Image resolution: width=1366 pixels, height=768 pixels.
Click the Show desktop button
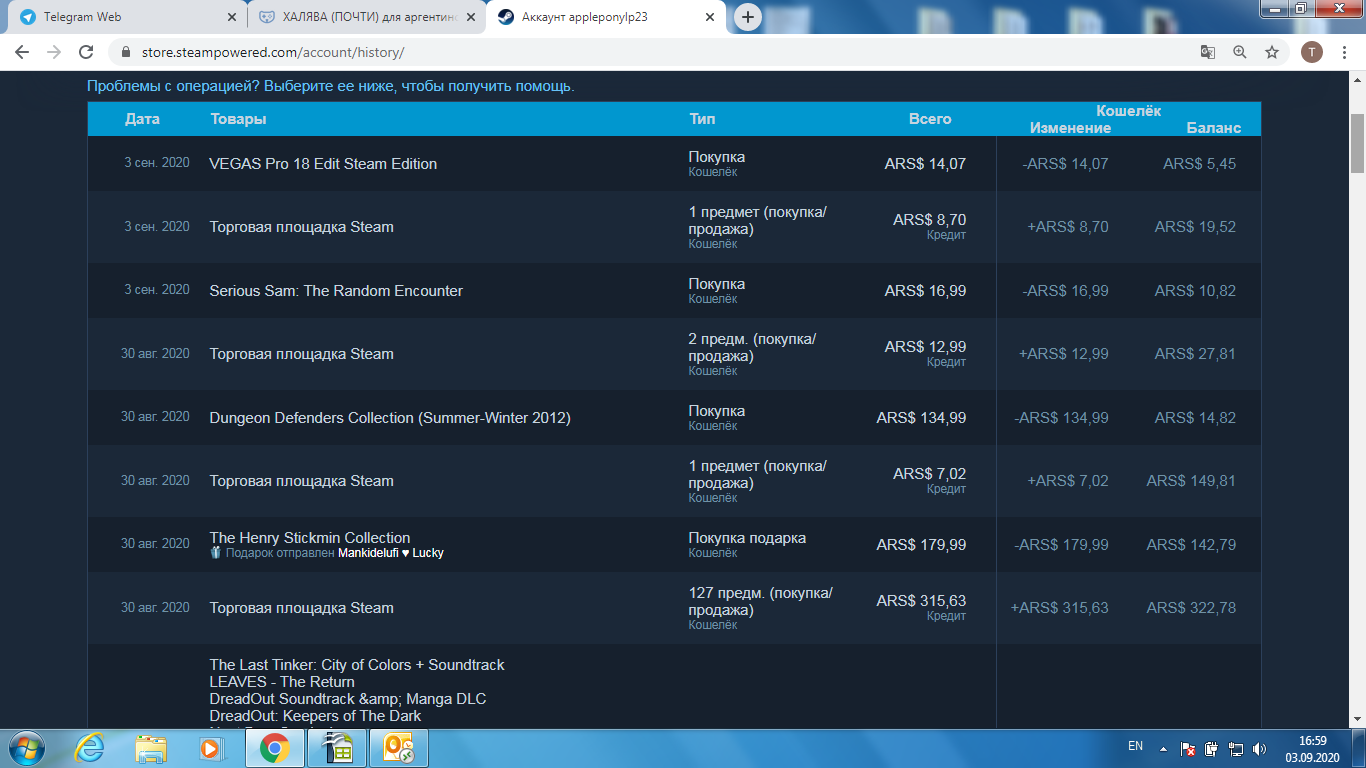[x=1359, y=748]
